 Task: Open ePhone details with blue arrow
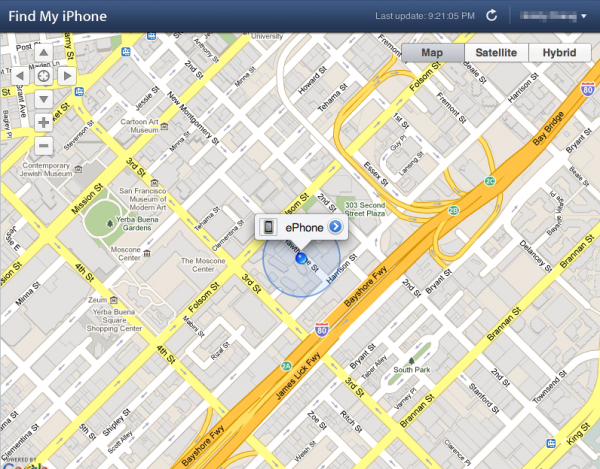[335, 226]
